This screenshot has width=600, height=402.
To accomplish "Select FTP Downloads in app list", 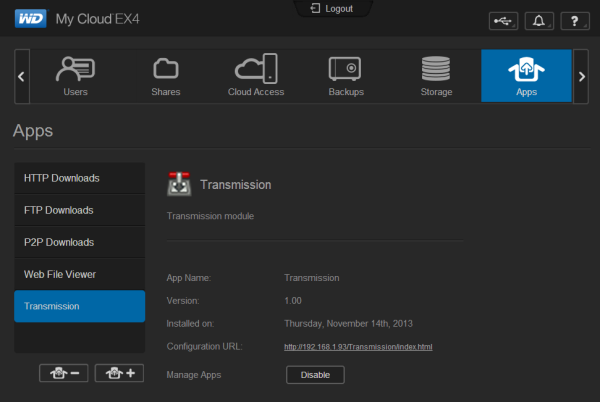I will tap(80, 210).
